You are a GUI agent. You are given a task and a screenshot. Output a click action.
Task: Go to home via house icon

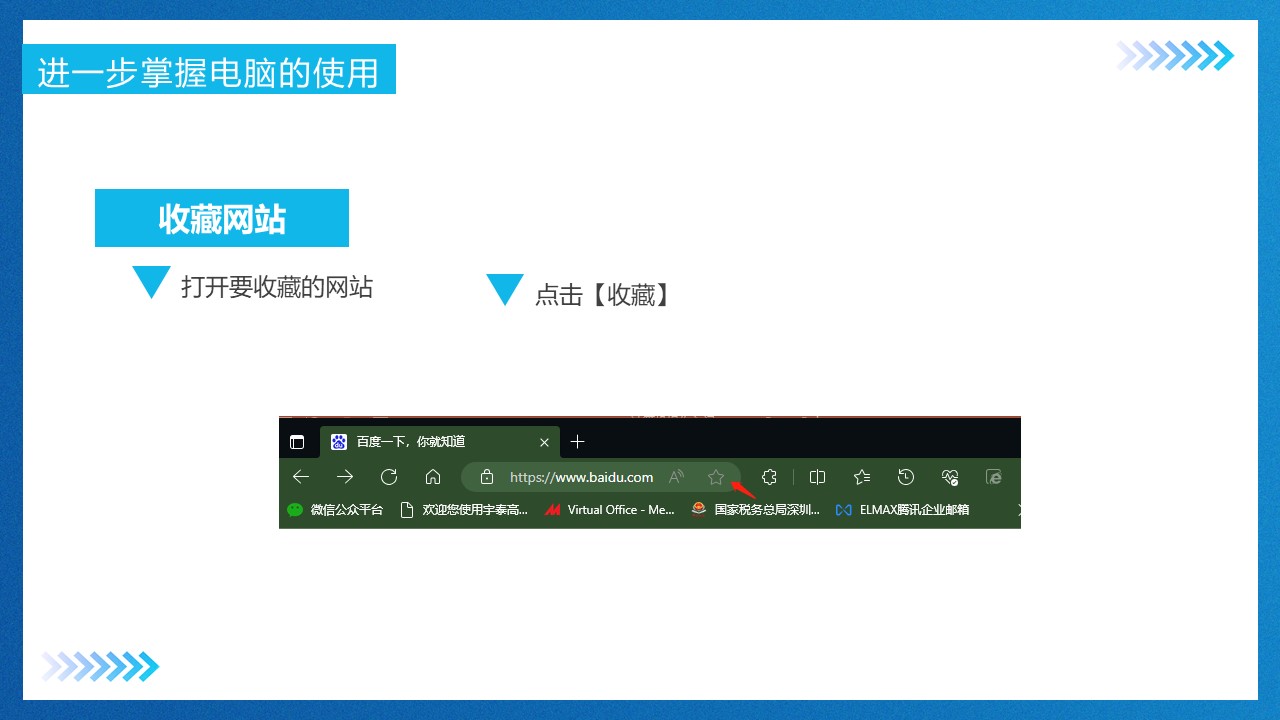pos(433,477)
